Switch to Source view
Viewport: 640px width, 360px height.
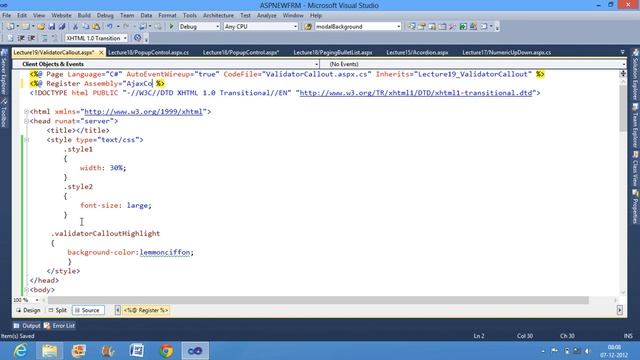88,310
